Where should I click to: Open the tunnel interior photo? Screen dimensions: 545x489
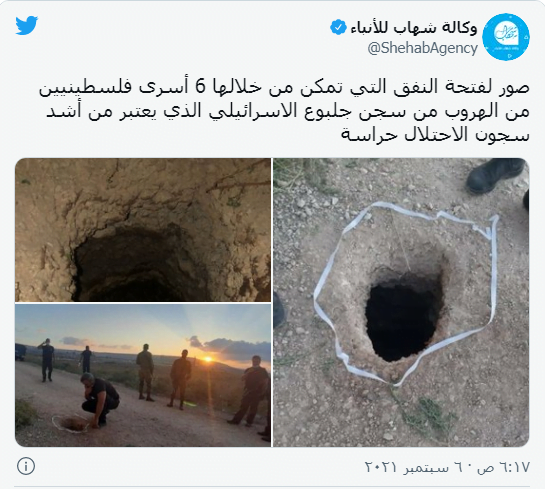pos(143,230)
